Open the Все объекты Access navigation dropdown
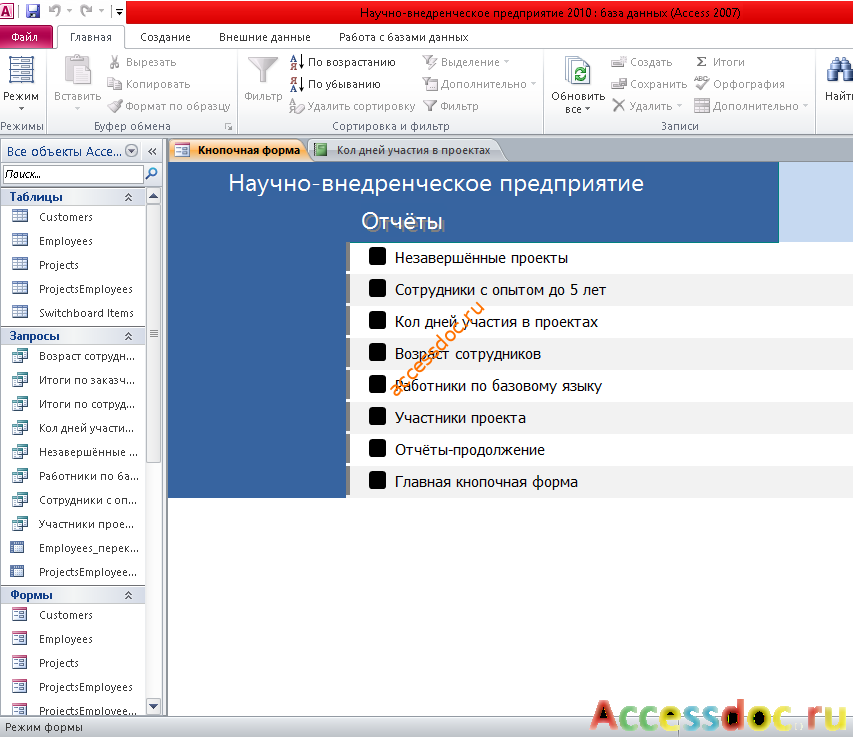Screen dimensions: 853x737 131,151
